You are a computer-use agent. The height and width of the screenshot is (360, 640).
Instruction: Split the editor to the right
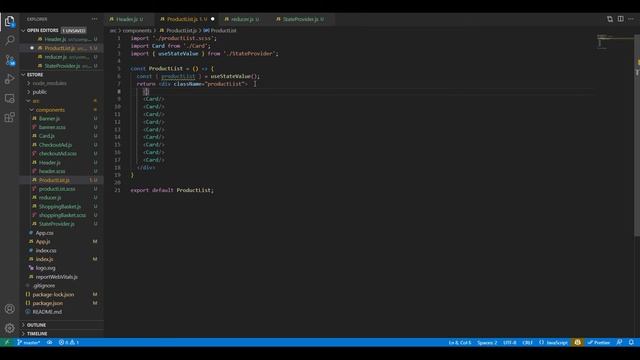pos(620,19)
